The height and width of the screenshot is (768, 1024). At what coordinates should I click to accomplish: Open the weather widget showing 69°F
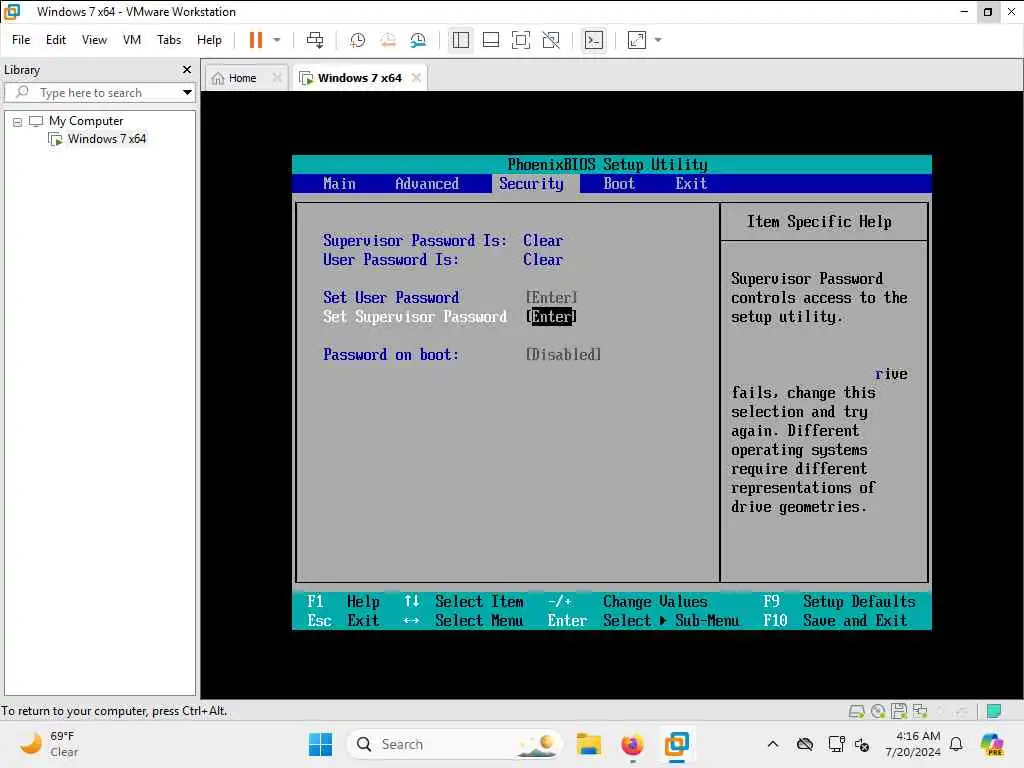[49, 744]
